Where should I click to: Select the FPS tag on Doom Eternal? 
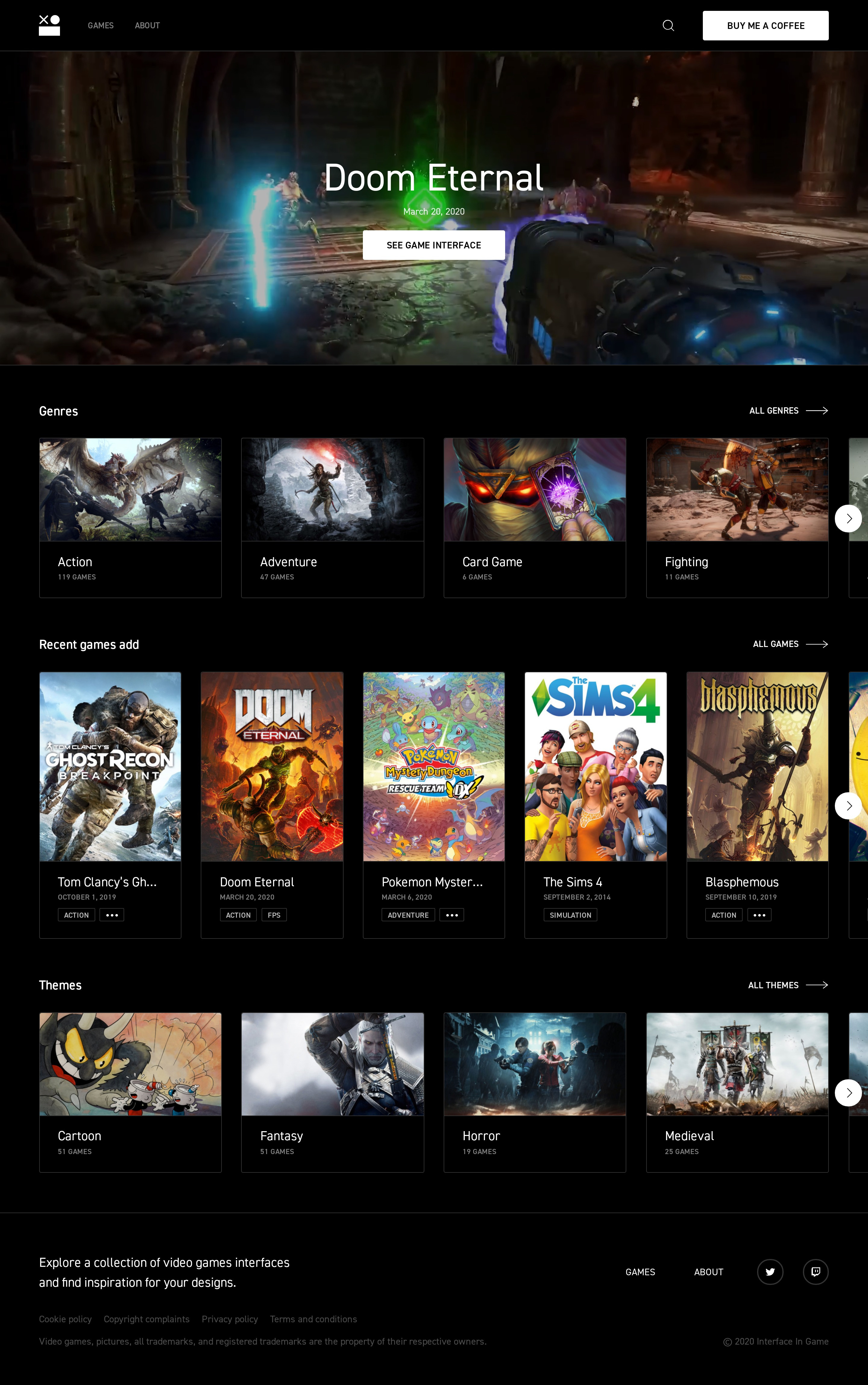tap(274, 915)
